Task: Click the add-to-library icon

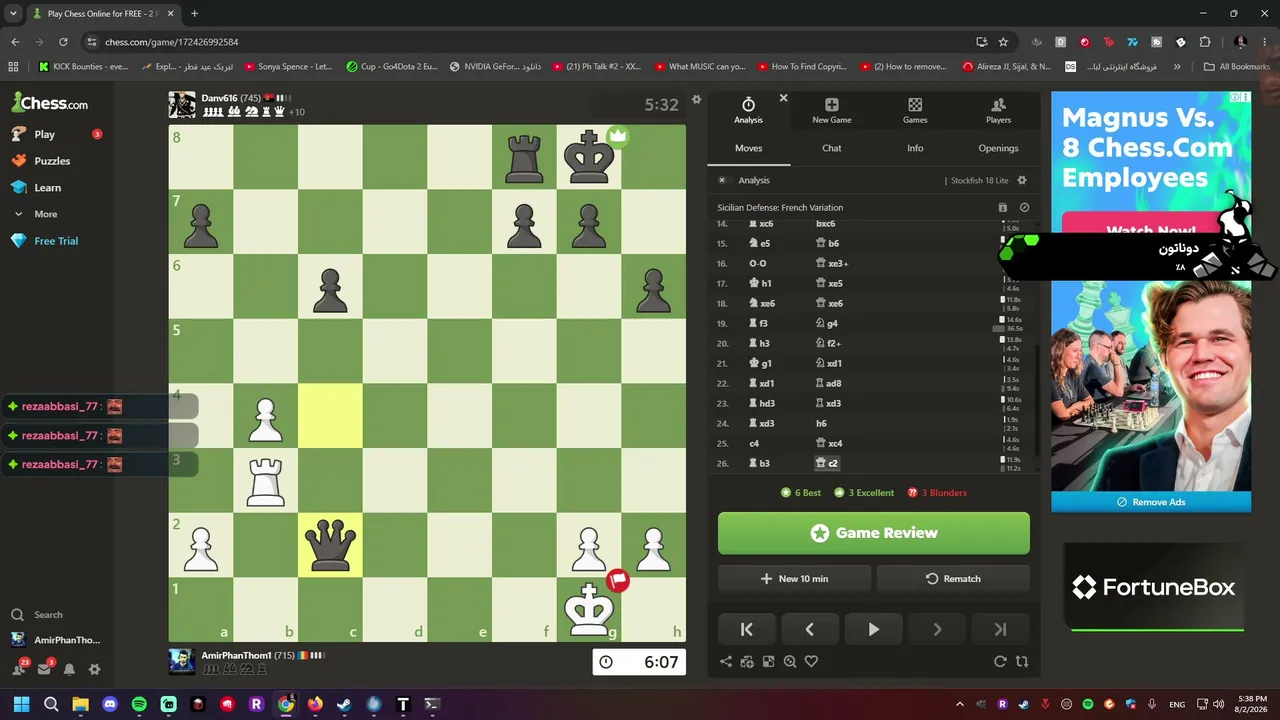Action: pos(747,661)
